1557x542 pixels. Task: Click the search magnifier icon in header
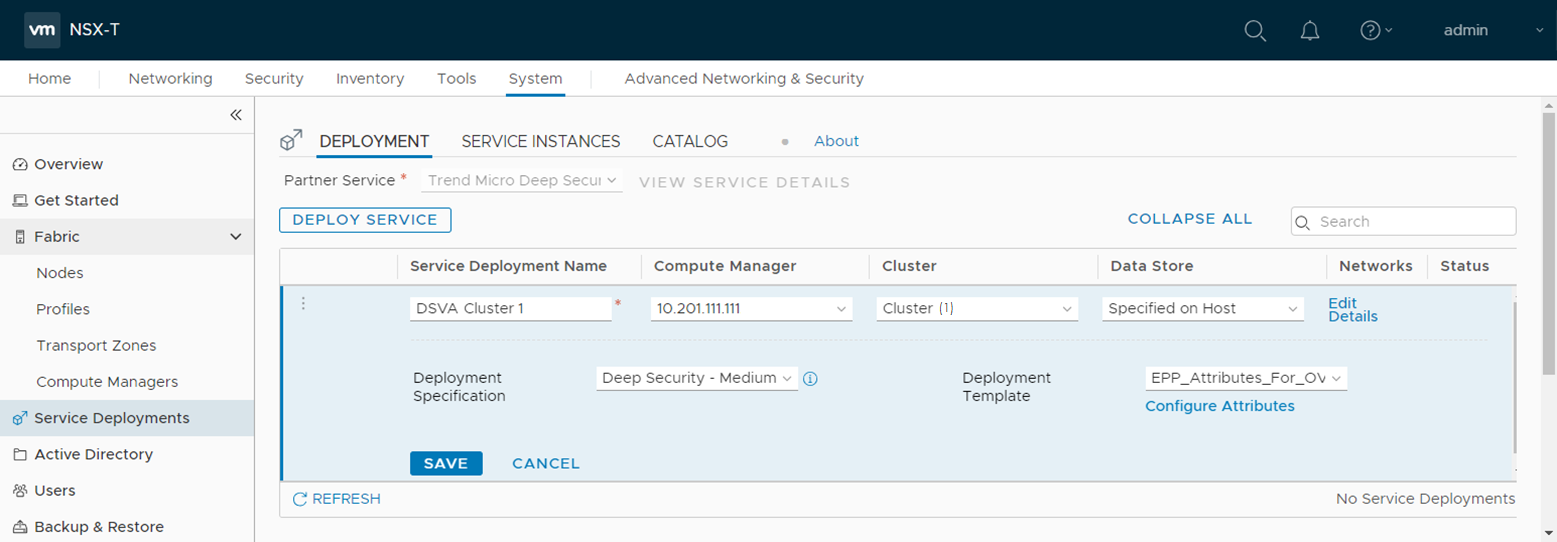1255,30
